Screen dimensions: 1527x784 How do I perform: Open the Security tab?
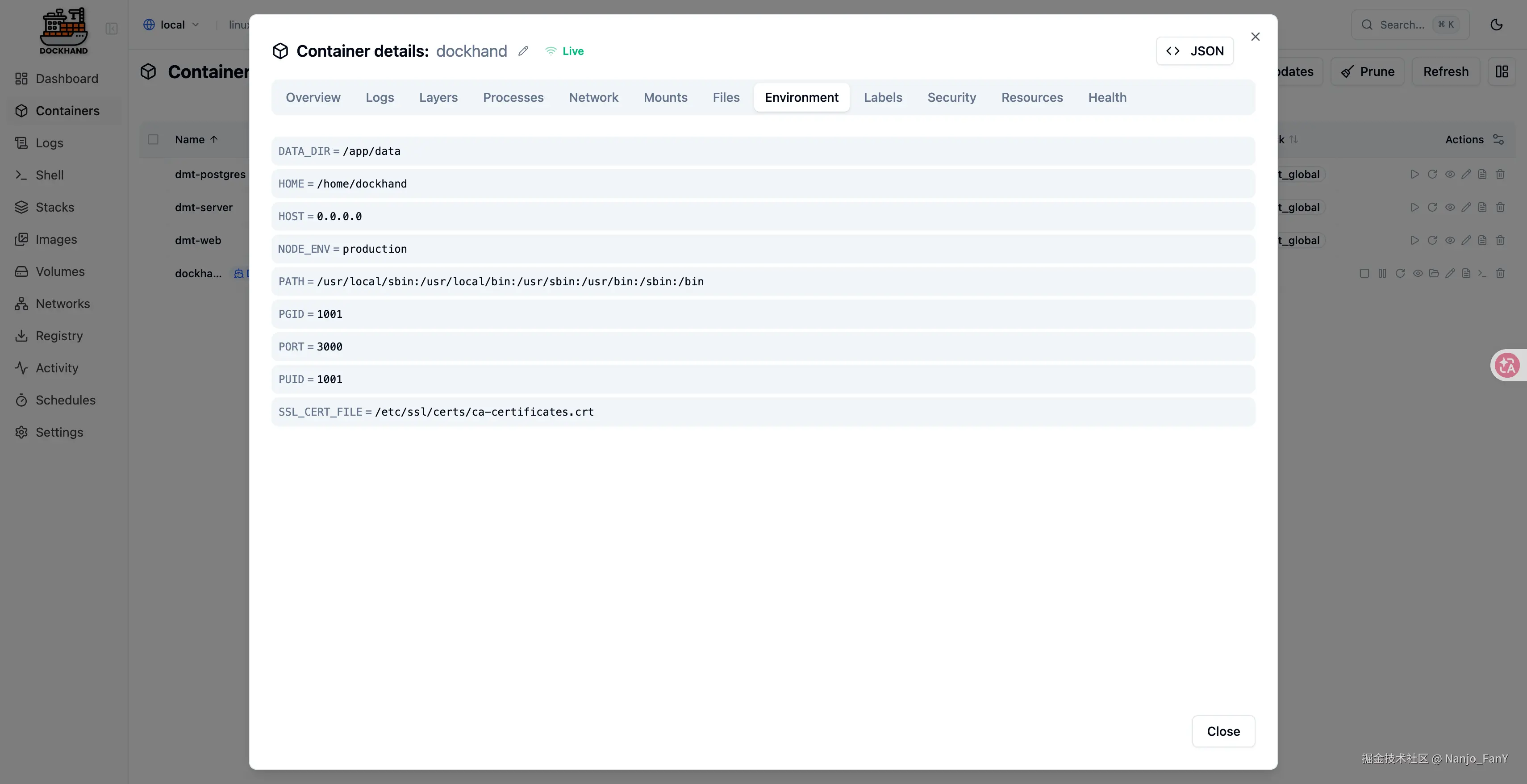951,97
